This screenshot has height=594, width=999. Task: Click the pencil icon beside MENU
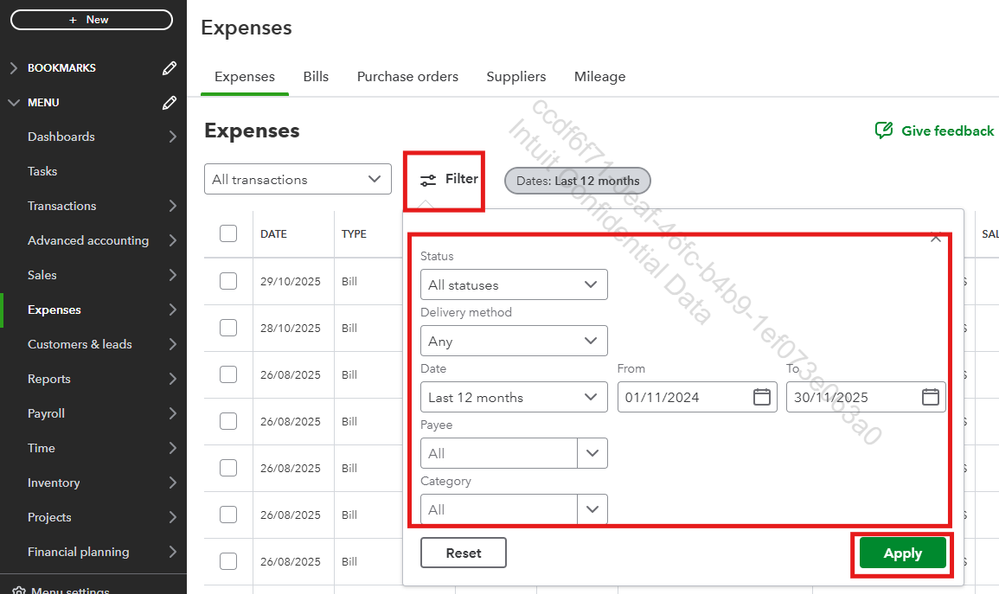click(170, 102)
